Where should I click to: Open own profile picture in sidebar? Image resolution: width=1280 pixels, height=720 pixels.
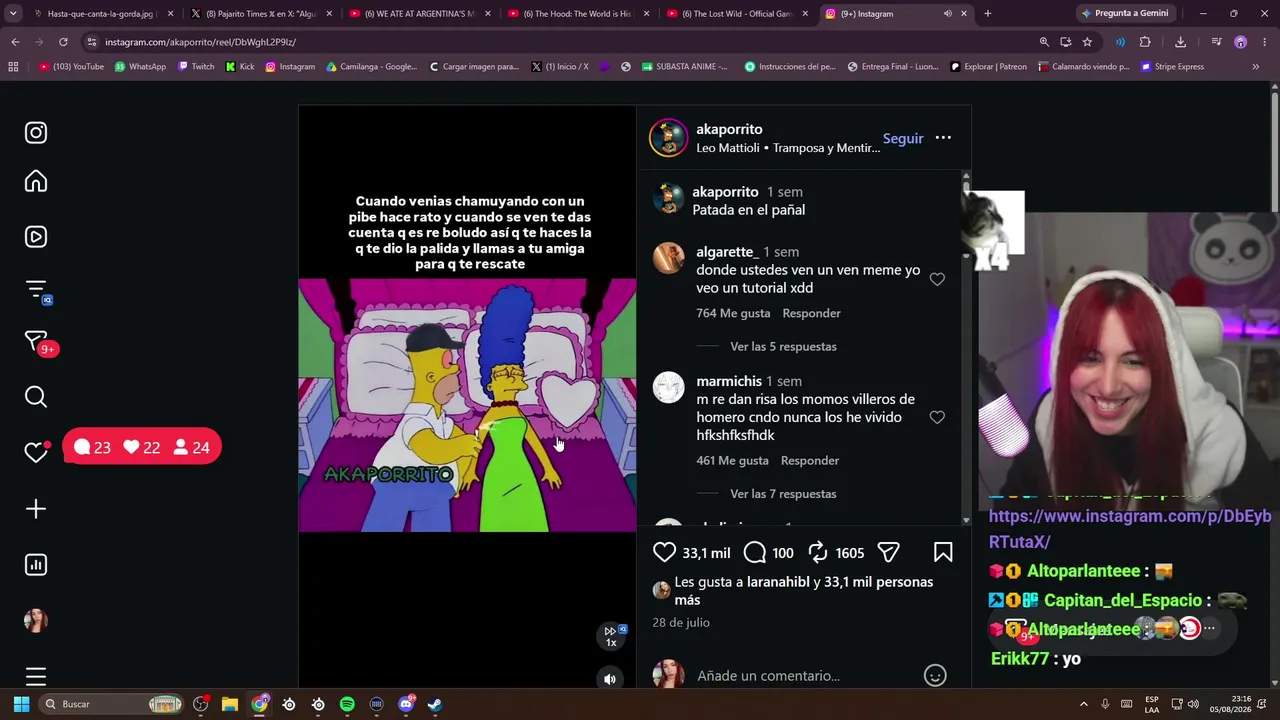(x=36, y=621)
